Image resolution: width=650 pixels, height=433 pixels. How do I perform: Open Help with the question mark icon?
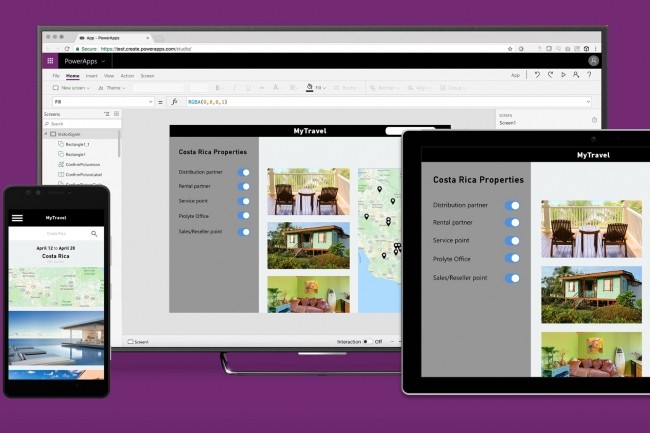tap(589, 75)
